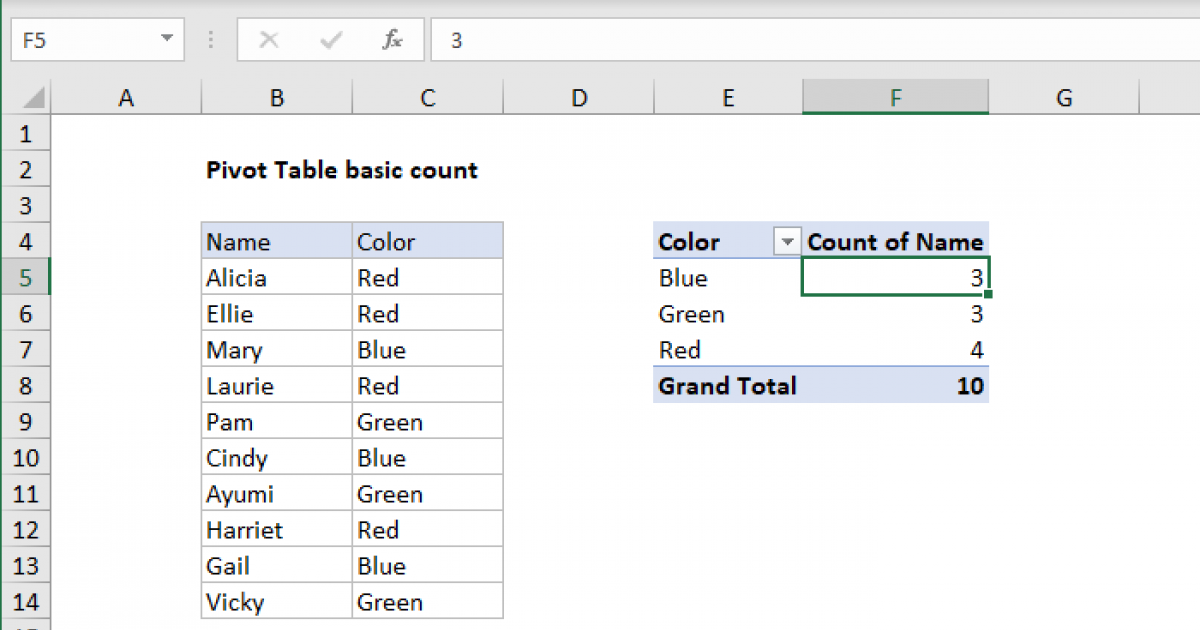Open the Name Box dropdown arrow
The width and height of the screenshot is (1200, 630).
[165, 40]
